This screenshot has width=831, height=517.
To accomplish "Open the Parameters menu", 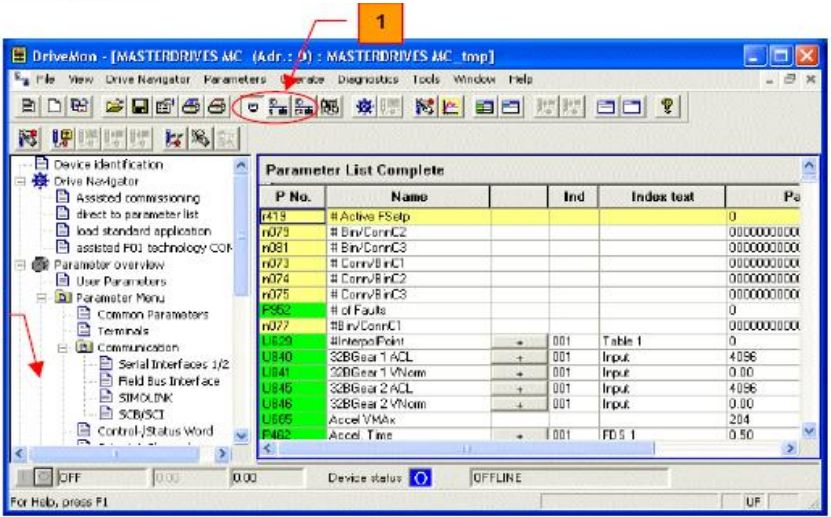I will 235,79.
